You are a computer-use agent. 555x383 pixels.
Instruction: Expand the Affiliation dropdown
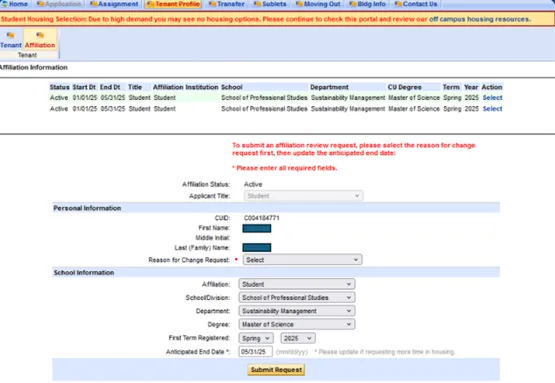pos(297,284)
